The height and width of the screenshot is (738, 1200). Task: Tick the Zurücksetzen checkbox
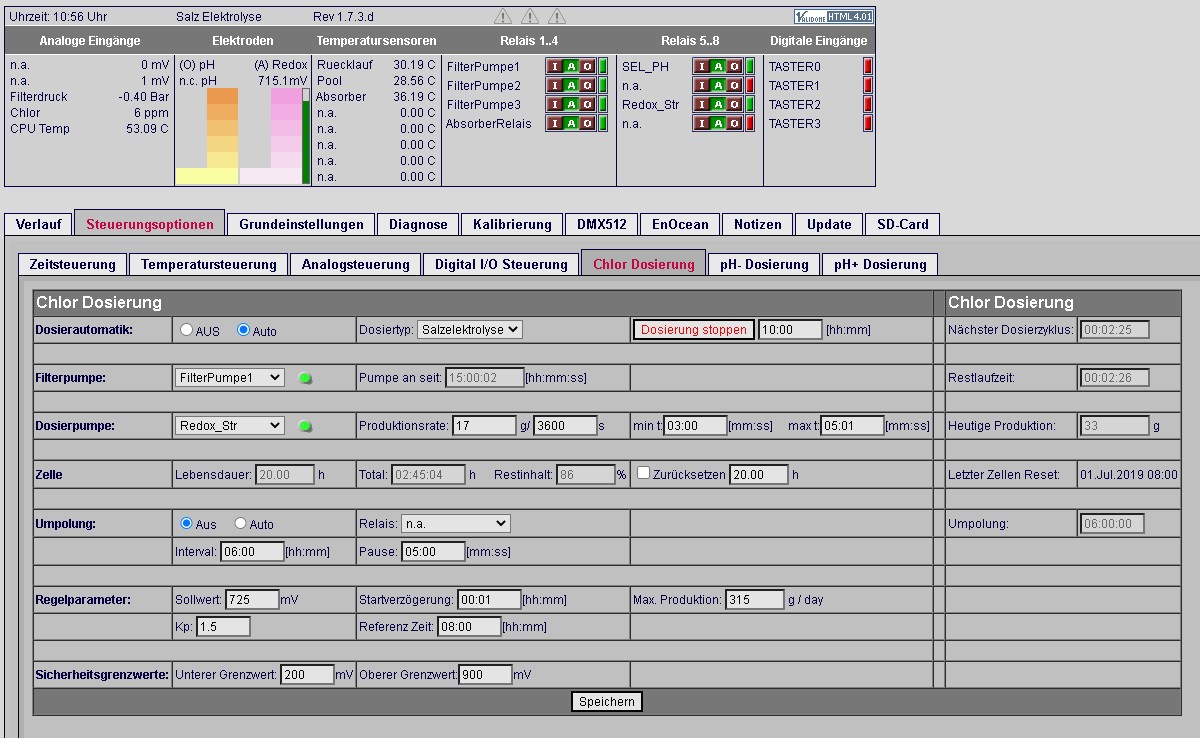[644, 473]
